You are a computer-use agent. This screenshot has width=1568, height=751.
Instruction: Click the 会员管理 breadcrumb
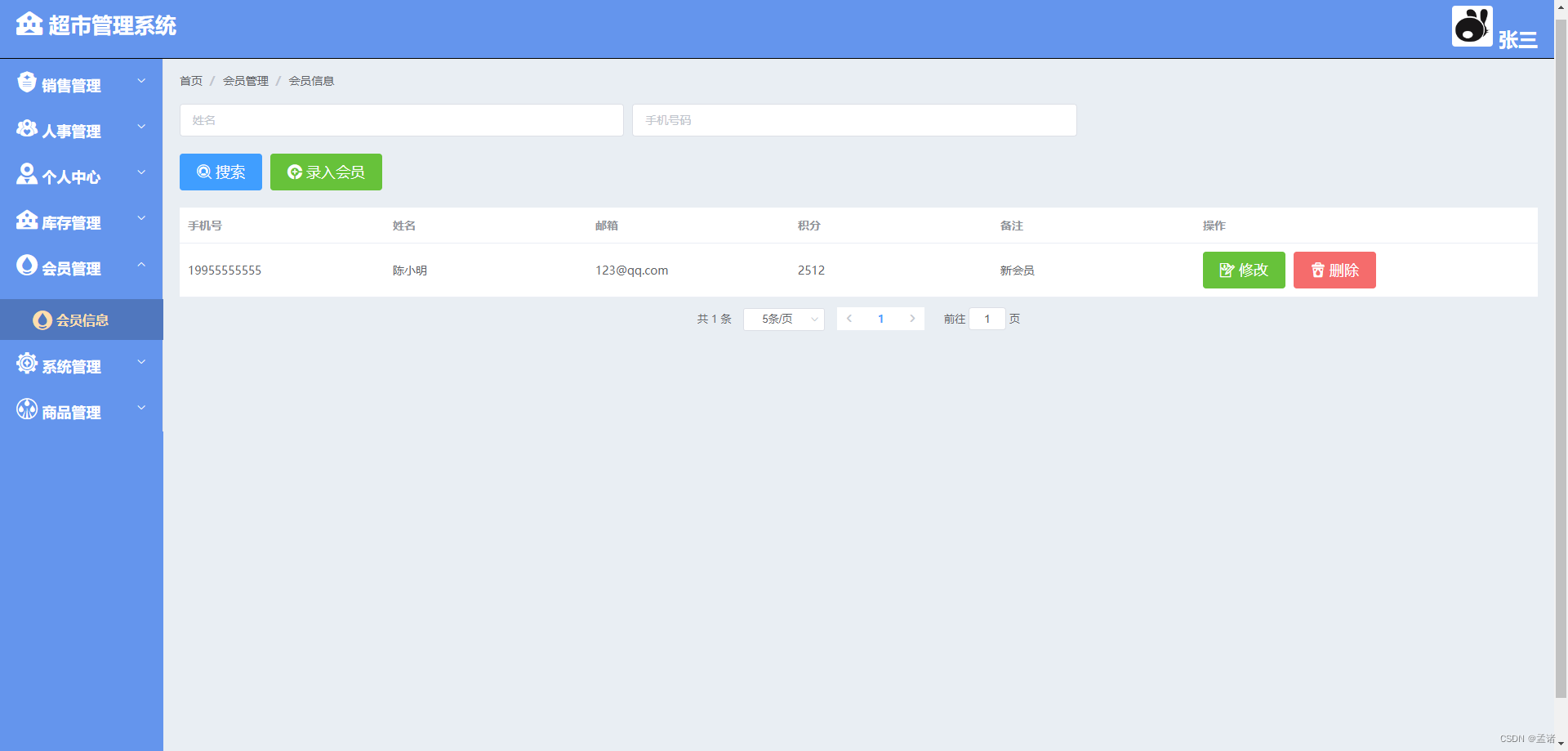pyautogui.click(x=246, y=81)
